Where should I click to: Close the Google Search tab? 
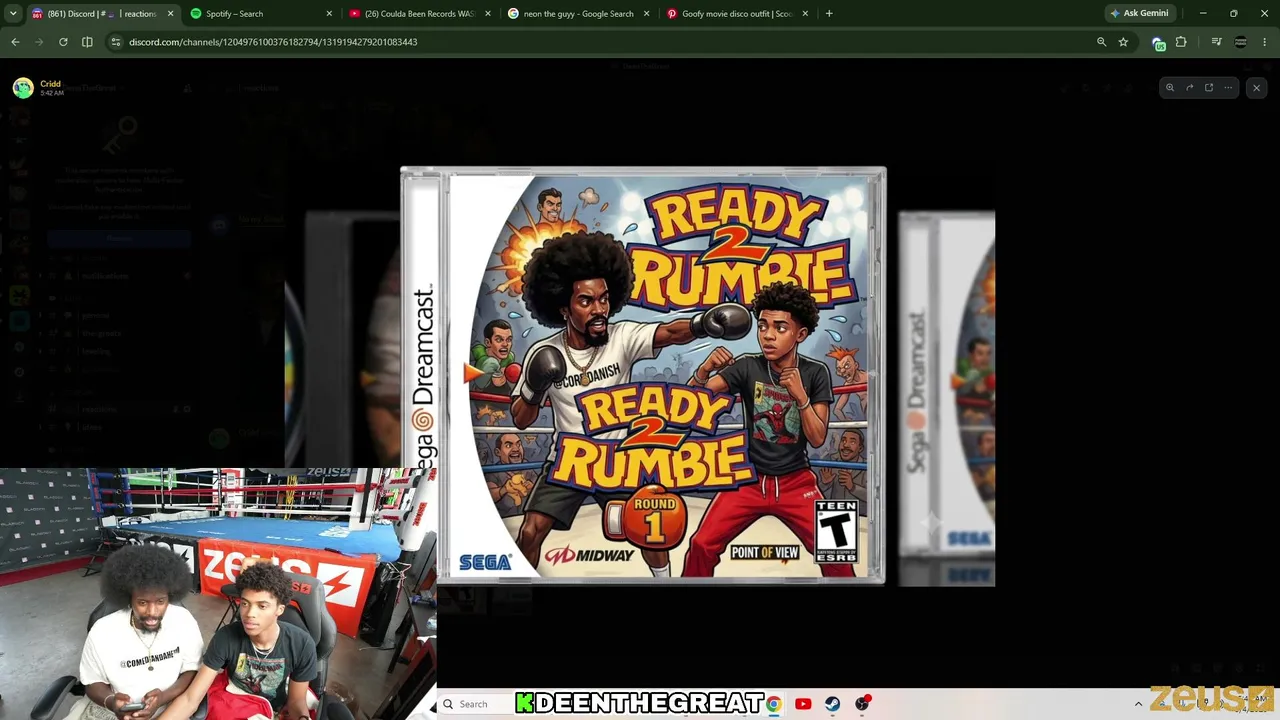tap(646, 14)
